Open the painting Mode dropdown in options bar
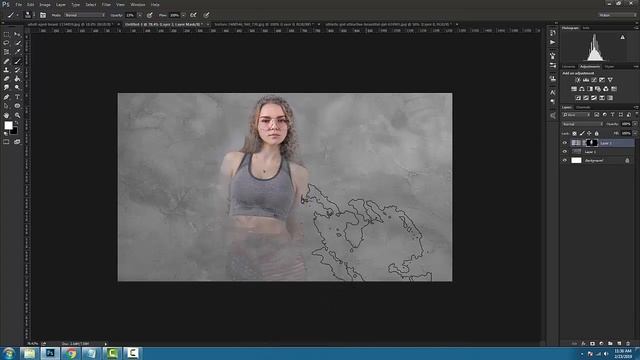Viewport: 640px width, 360px height. (84, 15)
